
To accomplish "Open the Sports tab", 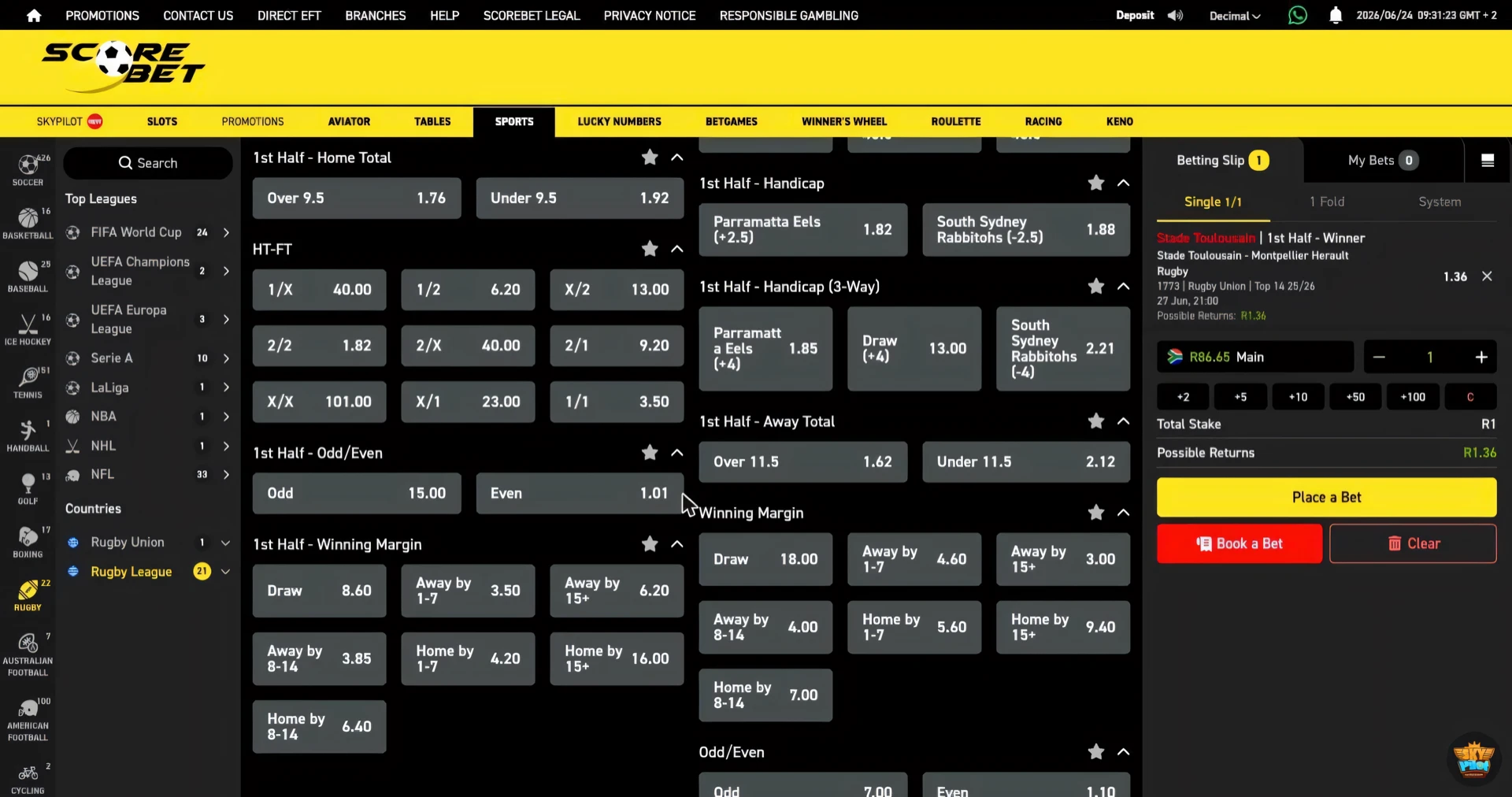I will [x=514, y=122].
